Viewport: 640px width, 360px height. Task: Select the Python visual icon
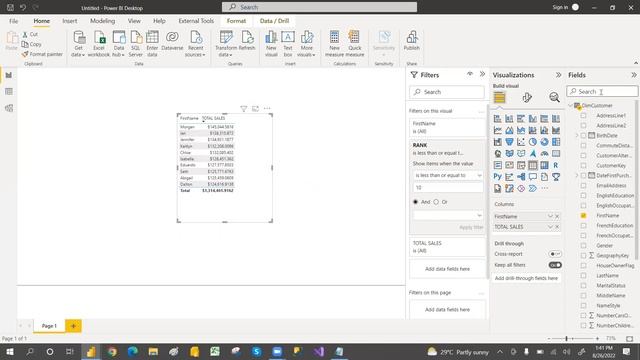[x=498, y=177]
